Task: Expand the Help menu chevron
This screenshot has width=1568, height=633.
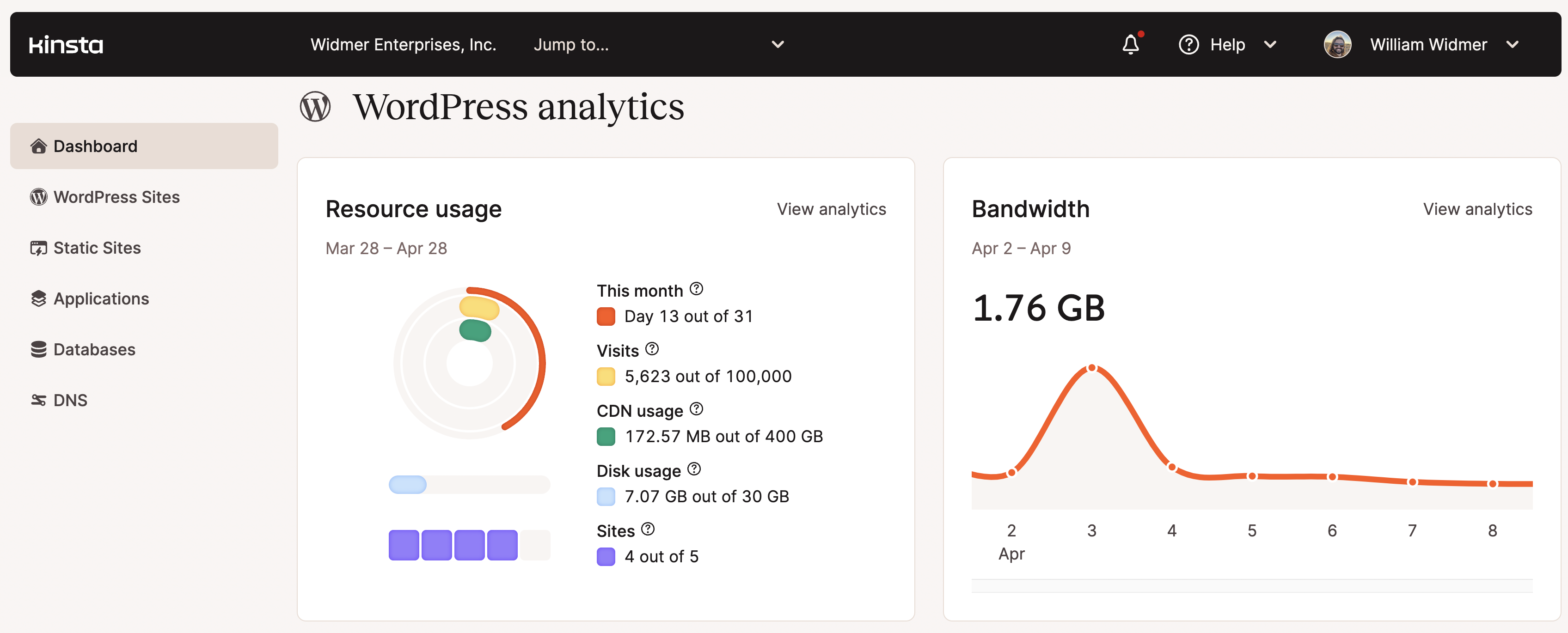Action: (x=1270, y=44)
